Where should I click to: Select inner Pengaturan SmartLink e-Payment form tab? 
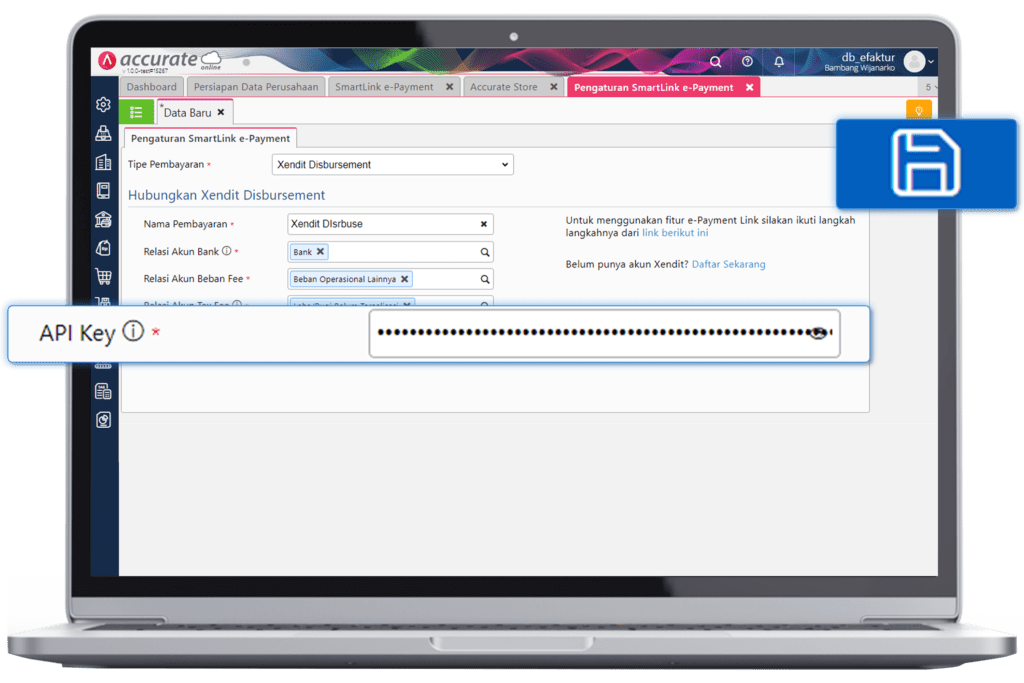coord(210,138)
